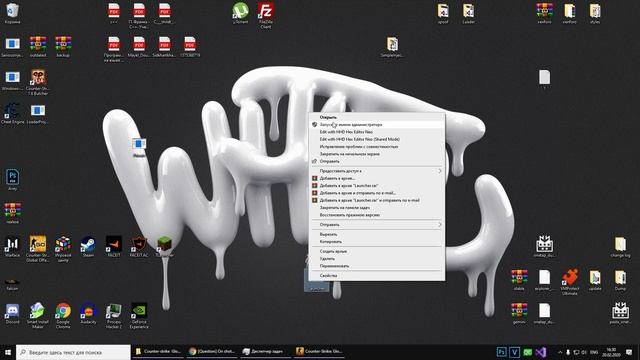
Task: Open the FileZilla Client desktop shortcut
Action: [x=266, y=15]
